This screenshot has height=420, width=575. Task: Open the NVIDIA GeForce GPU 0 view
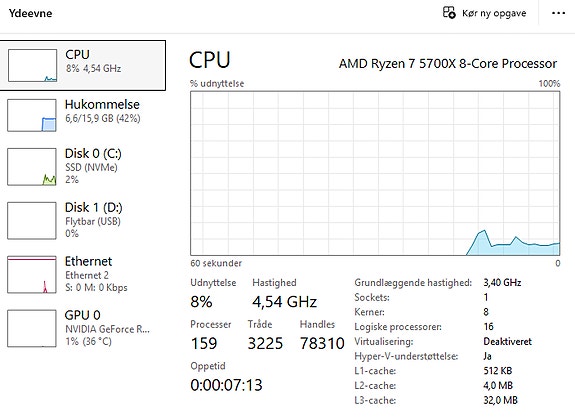coord(83,328)
